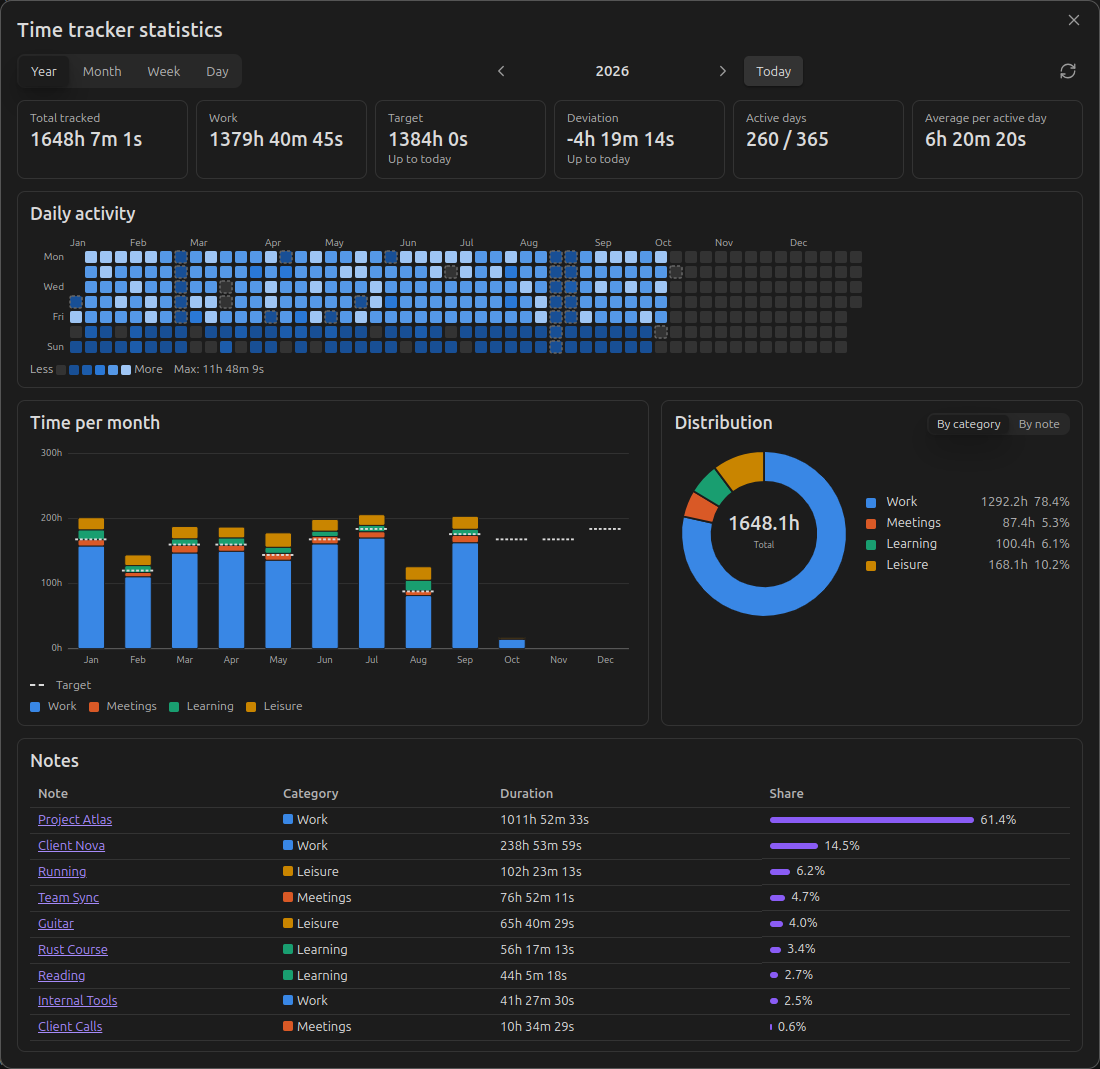This screenshot has height=1069, width=1100.
Task: Click the Target 1384h 0s card
Action: pyautogui.click(x=460, y=140)
